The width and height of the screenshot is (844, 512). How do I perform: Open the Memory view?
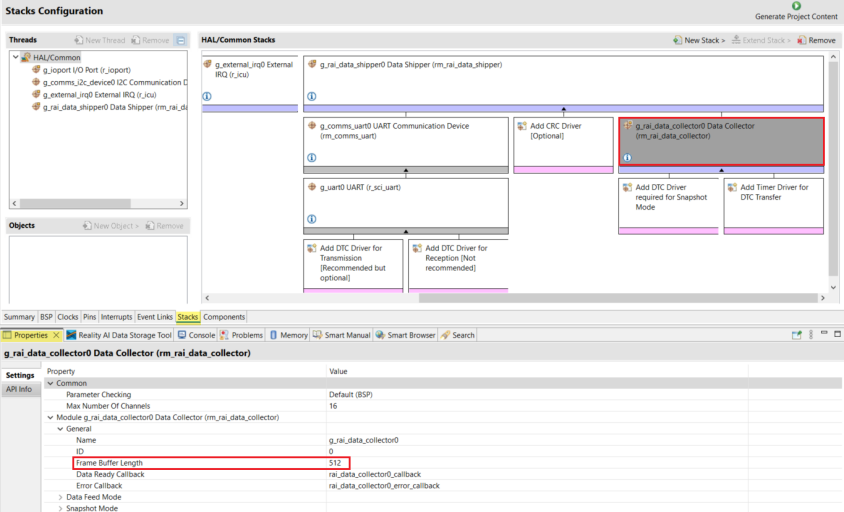pyautogui.click(x=289, y=335)
